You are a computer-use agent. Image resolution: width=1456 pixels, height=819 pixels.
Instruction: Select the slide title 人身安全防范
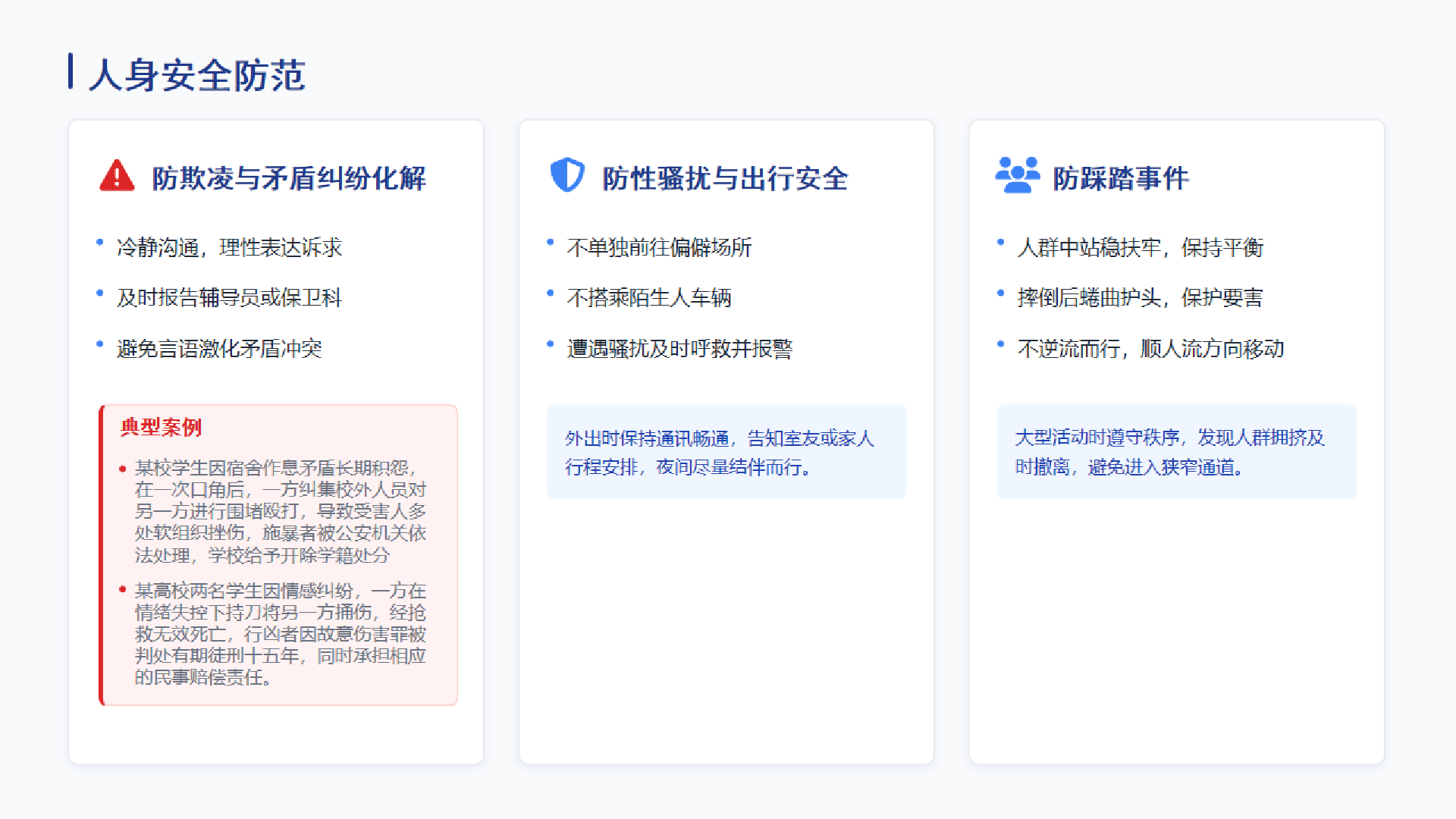[x=197, y=75]
